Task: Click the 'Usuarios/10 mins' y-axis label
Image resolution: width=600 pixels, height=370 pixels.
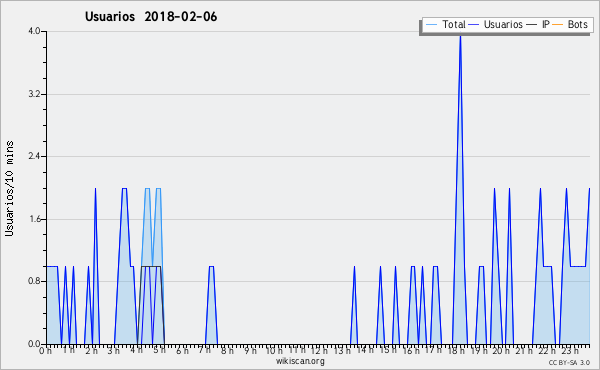Action: click(9, 189)
